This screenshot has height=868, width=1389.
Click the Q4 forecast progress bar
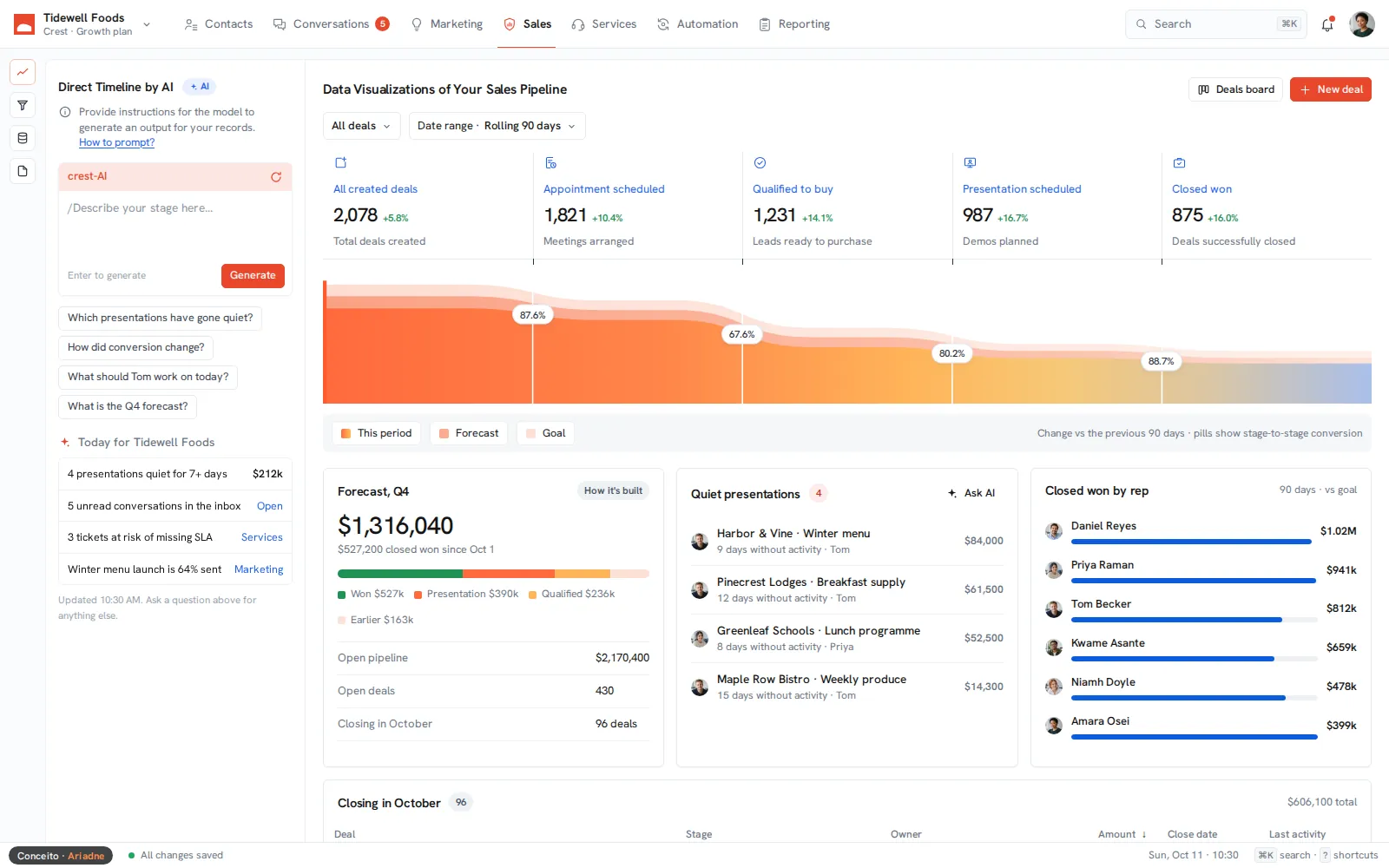pos(493,574)
